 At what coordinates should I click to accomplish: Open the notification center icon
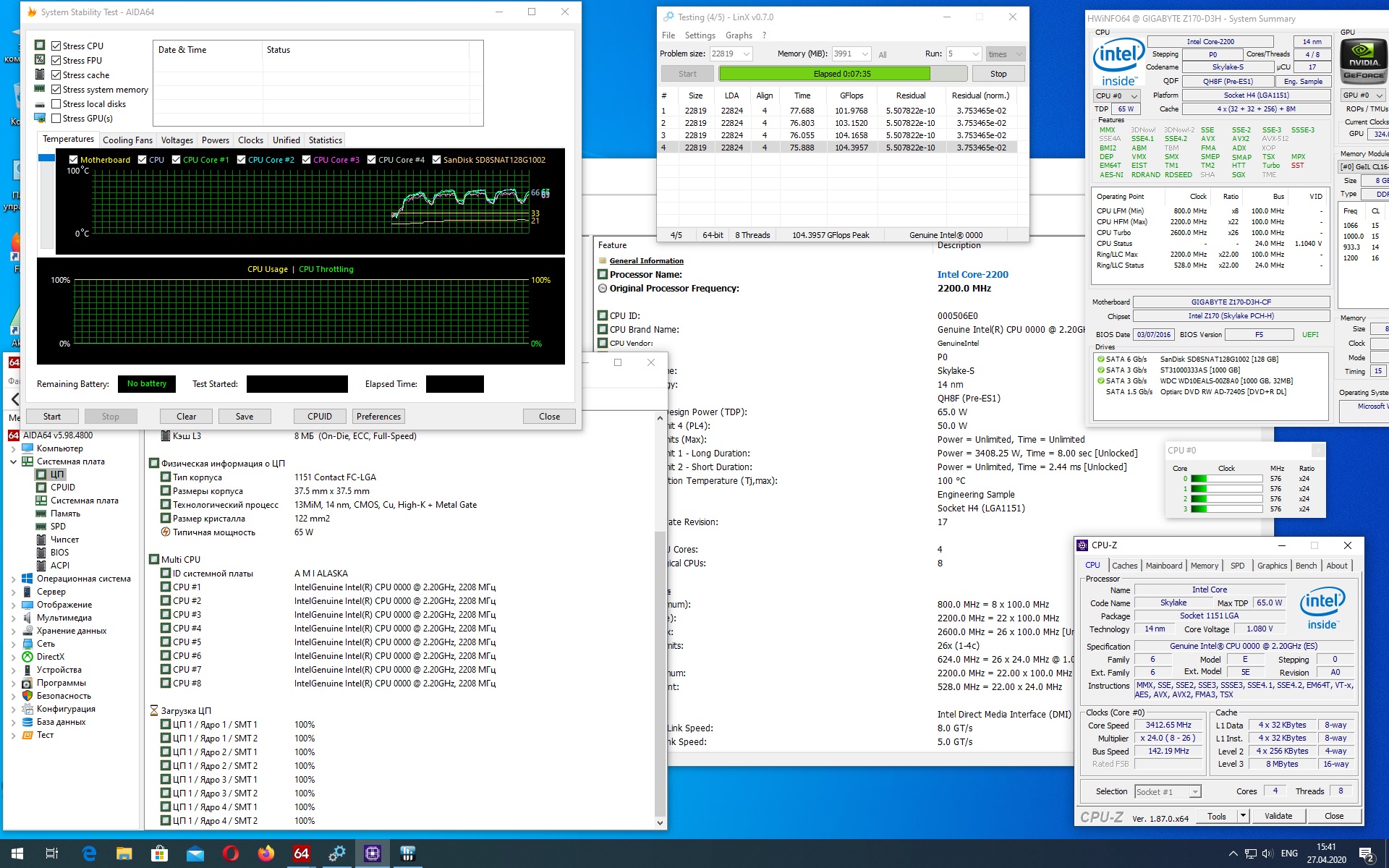[1366, 854]
